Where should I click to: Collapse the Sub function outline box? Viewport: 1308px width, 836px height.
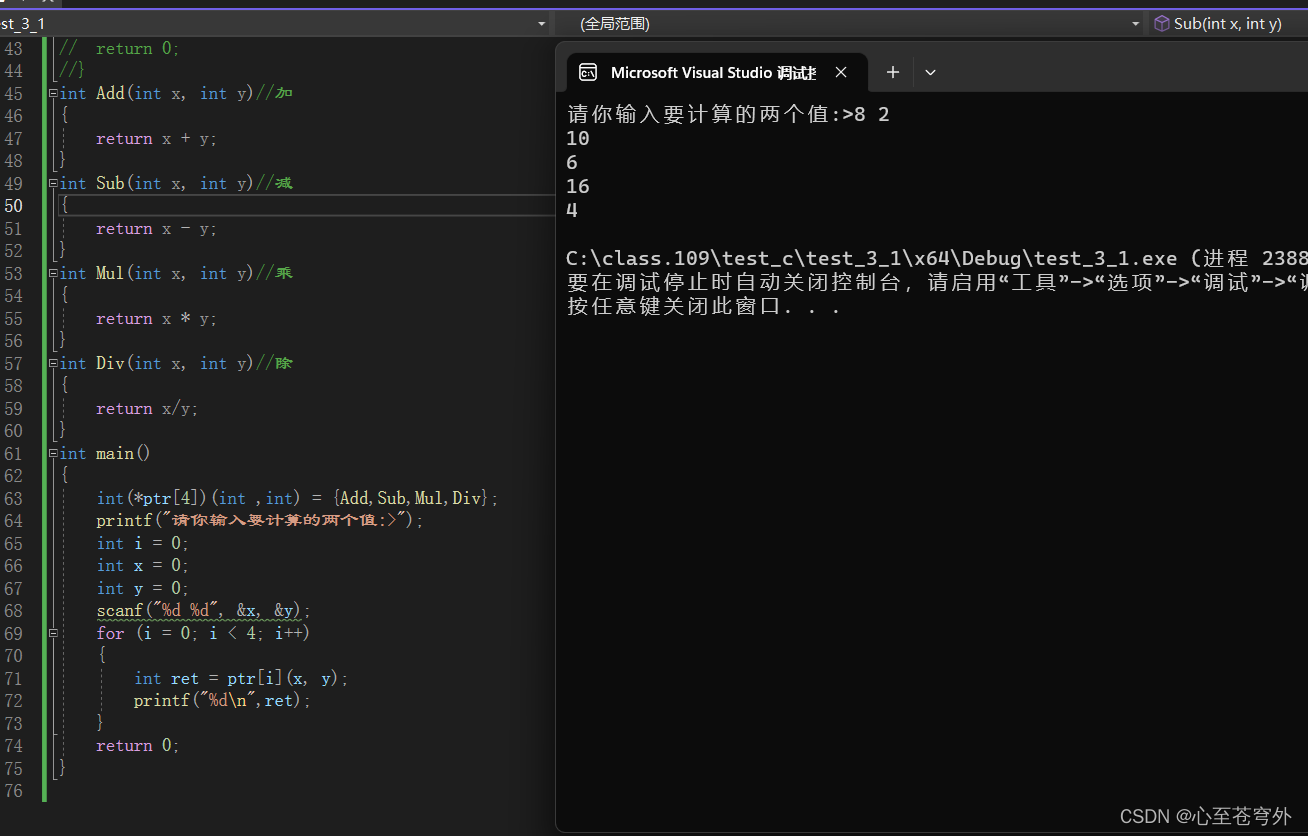[54, 183]
